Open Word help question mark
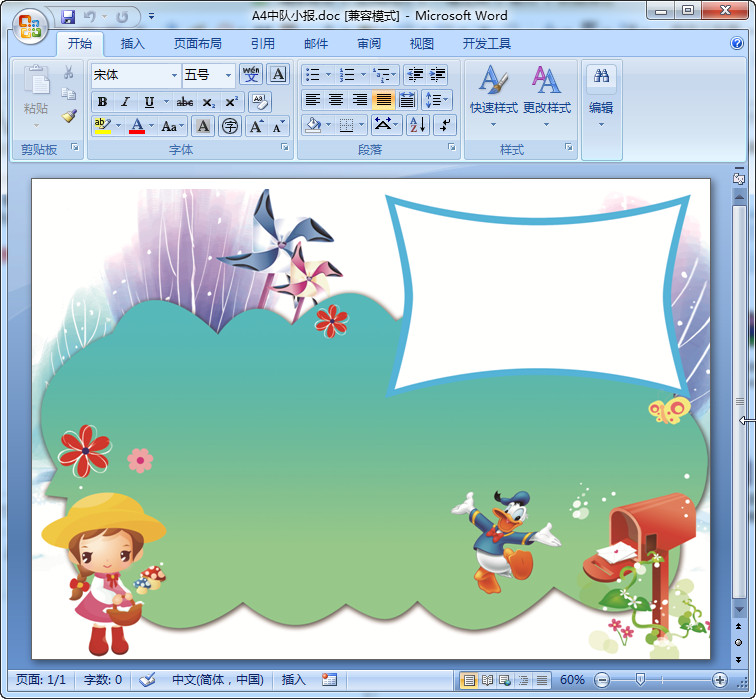The height and width of the screenshot is (699, 756). click(737, 43)
